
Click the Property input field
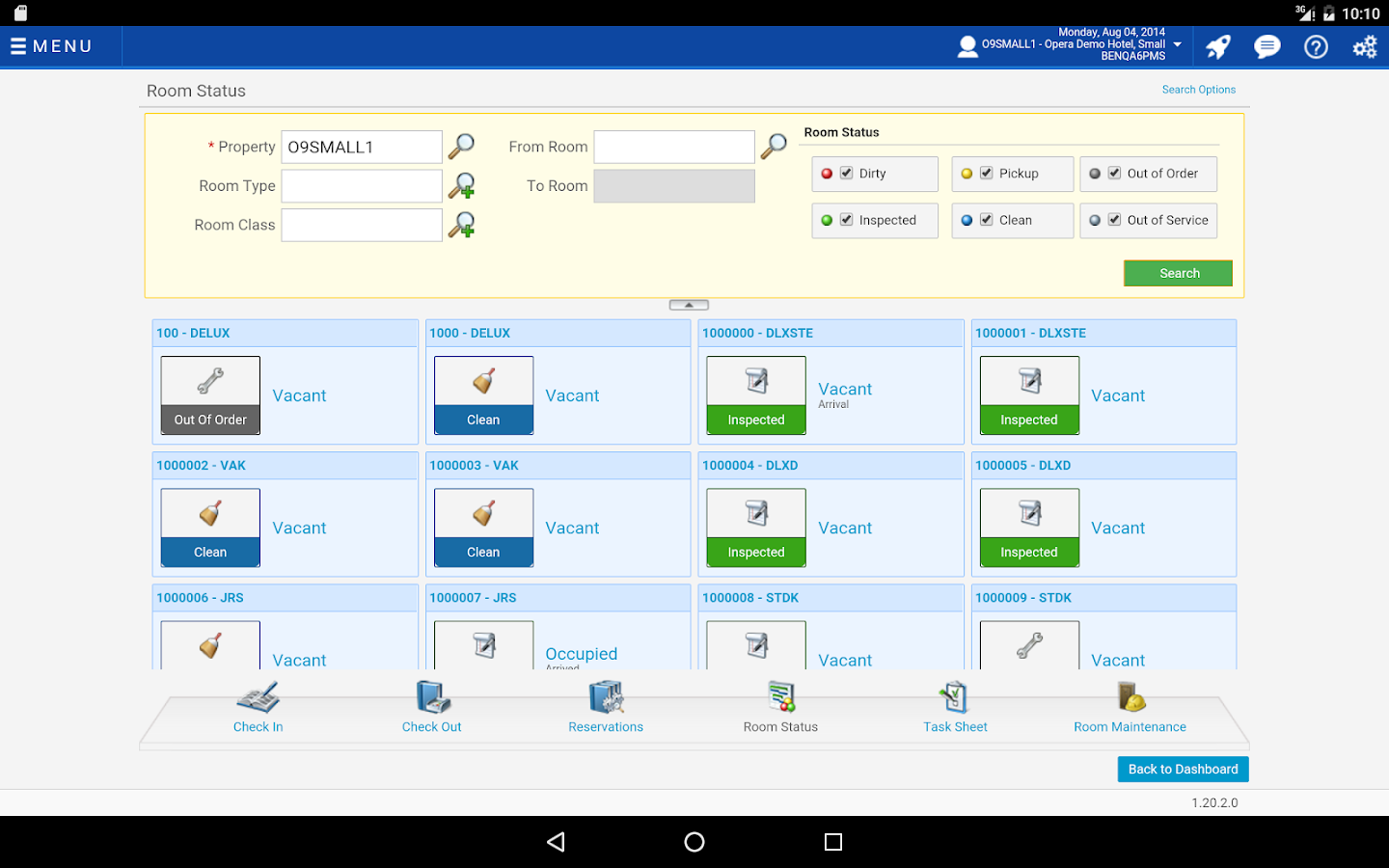tap(362, 147)
